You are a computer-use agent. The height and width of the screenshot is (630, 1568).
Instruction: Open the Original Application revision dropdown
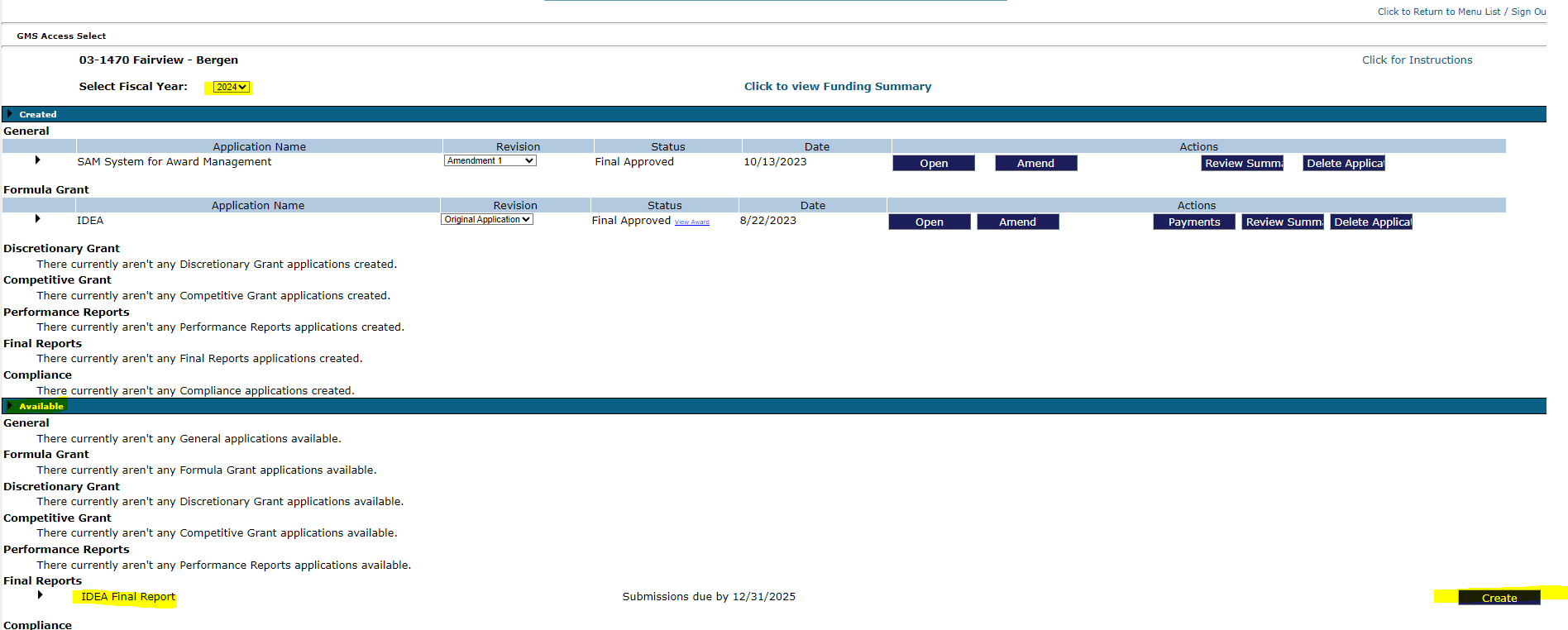(x=487, y=219)
